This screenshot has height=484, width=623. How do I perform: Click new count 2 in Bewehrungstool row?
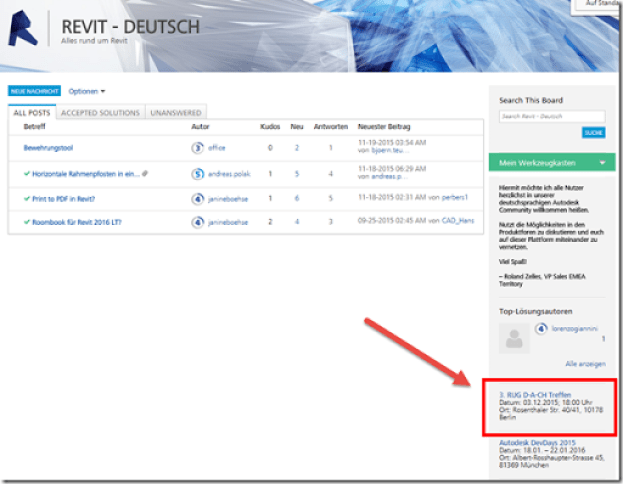(297, 148)
